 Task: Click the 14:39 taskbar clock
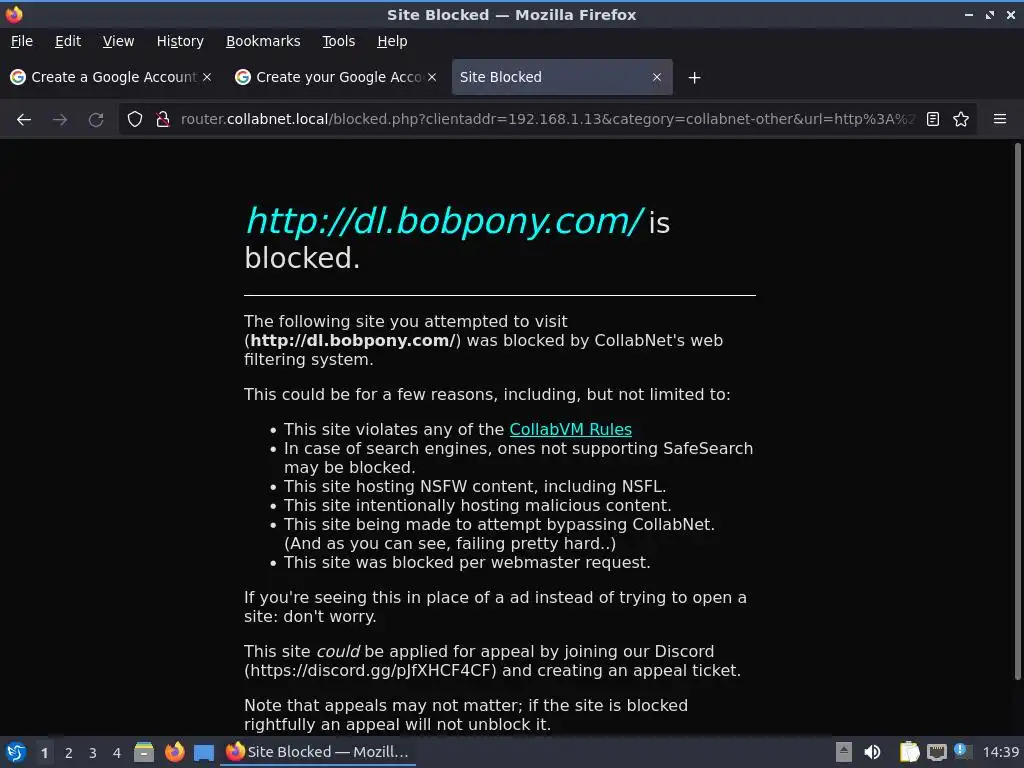(x=1000, y=752)
